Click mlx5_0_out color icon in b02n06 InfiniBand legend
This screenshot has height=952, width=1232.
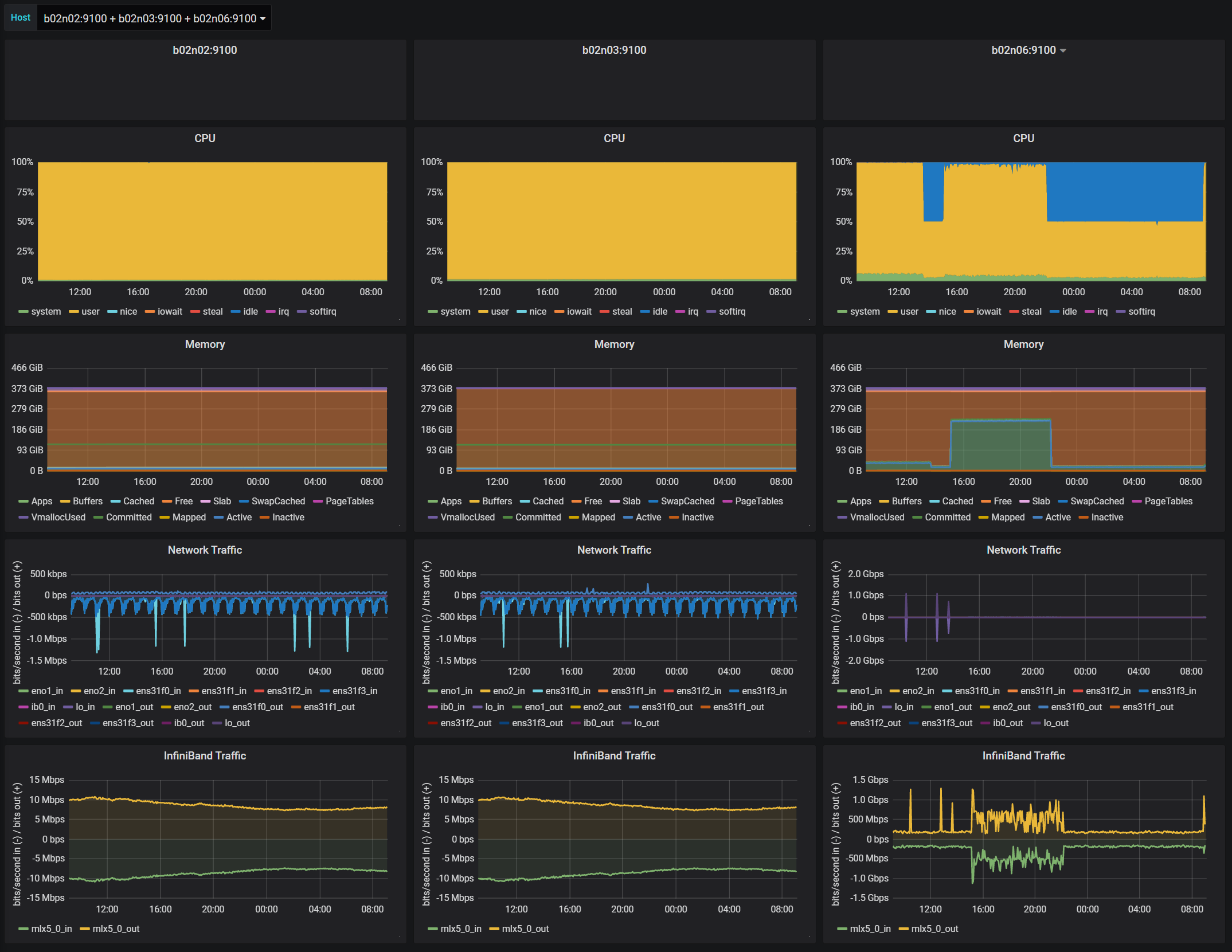(x=904, y=929)
